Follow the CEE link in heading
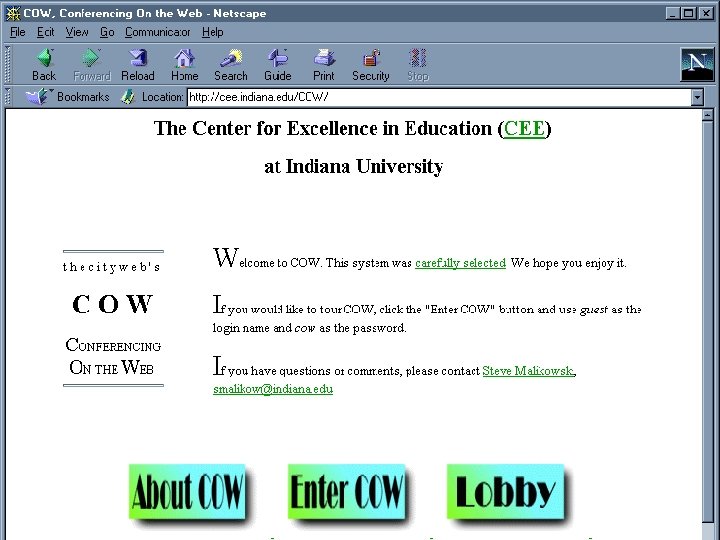 [524, 129]
